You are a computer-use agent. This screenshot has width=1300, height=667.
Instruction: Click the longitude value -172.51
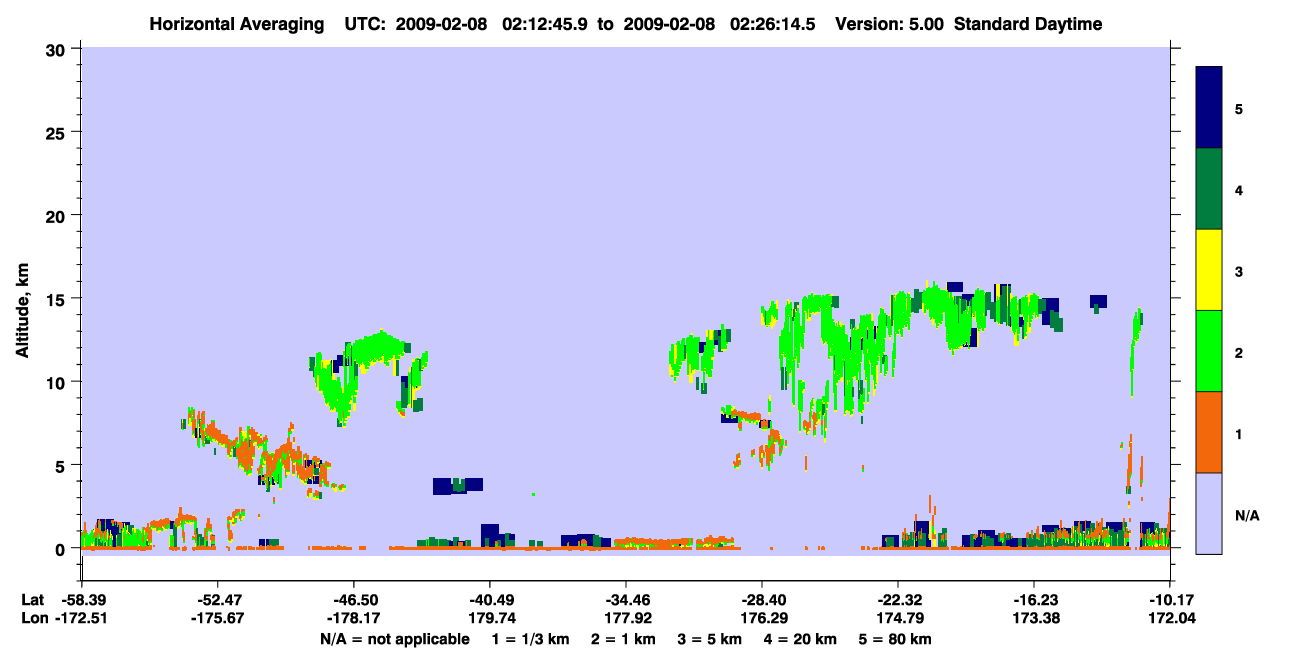(x=81, y=618)
